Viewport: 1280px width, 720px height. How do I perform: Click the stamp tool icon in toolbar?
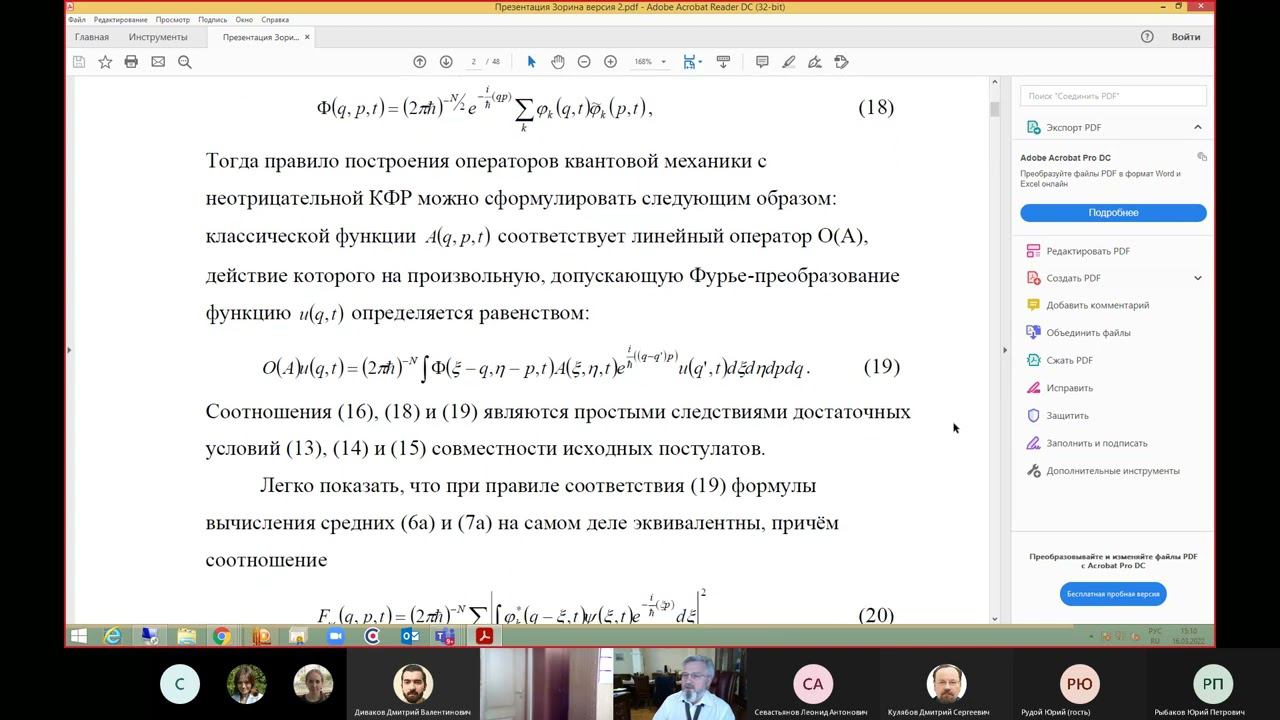[x=841, y=62]
